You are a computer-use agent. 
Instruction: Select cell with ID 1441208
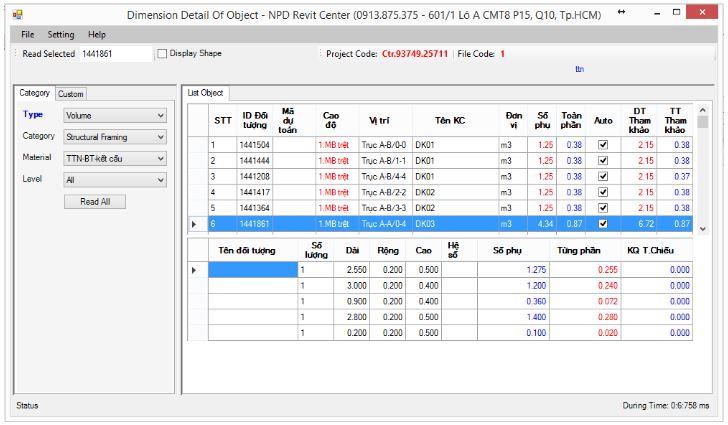click(x=255, y=177)
